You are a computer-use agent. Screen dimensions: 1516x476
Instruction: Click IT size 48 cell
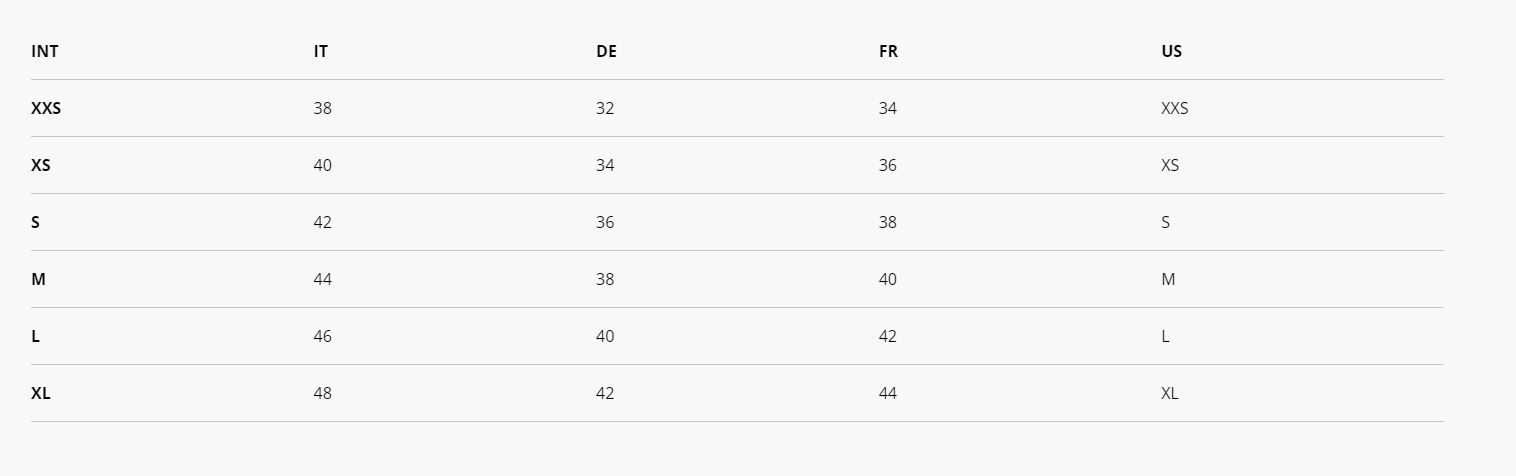(322, 393)
